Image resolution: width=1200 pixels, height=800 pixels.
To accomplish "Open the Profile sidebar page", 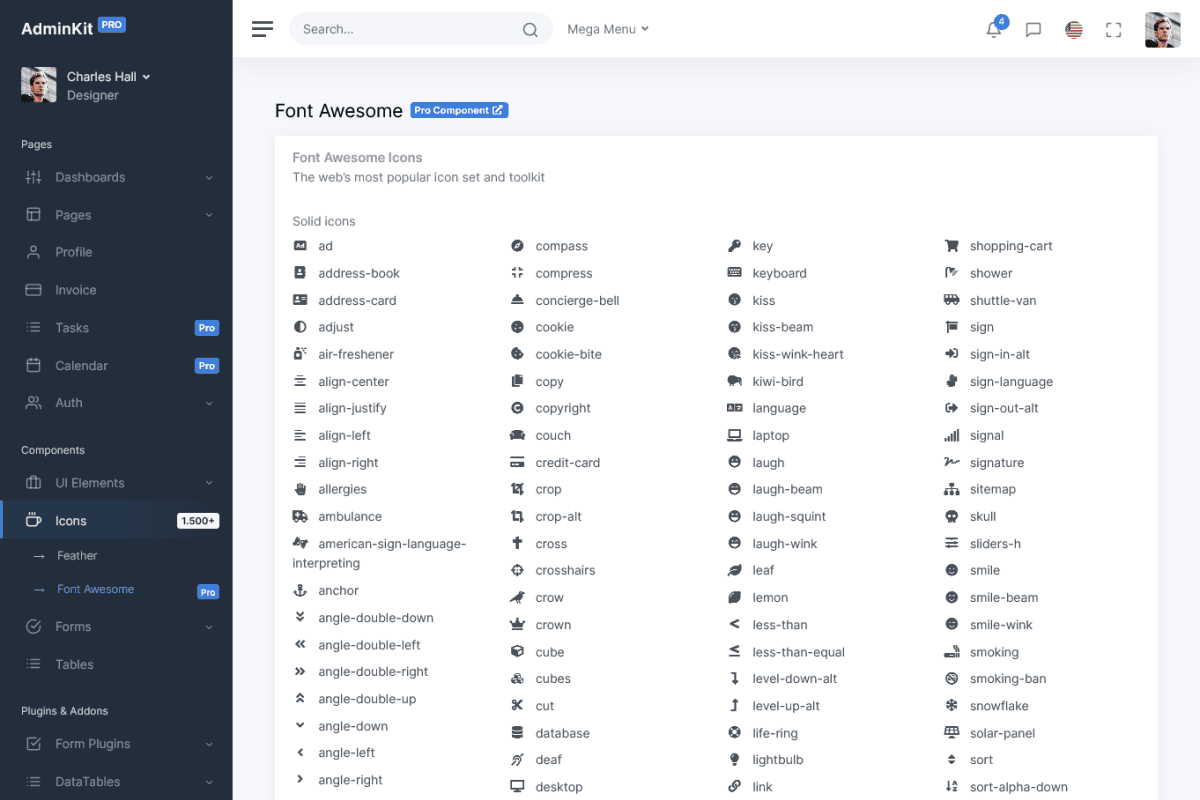I will pos(116,252).
